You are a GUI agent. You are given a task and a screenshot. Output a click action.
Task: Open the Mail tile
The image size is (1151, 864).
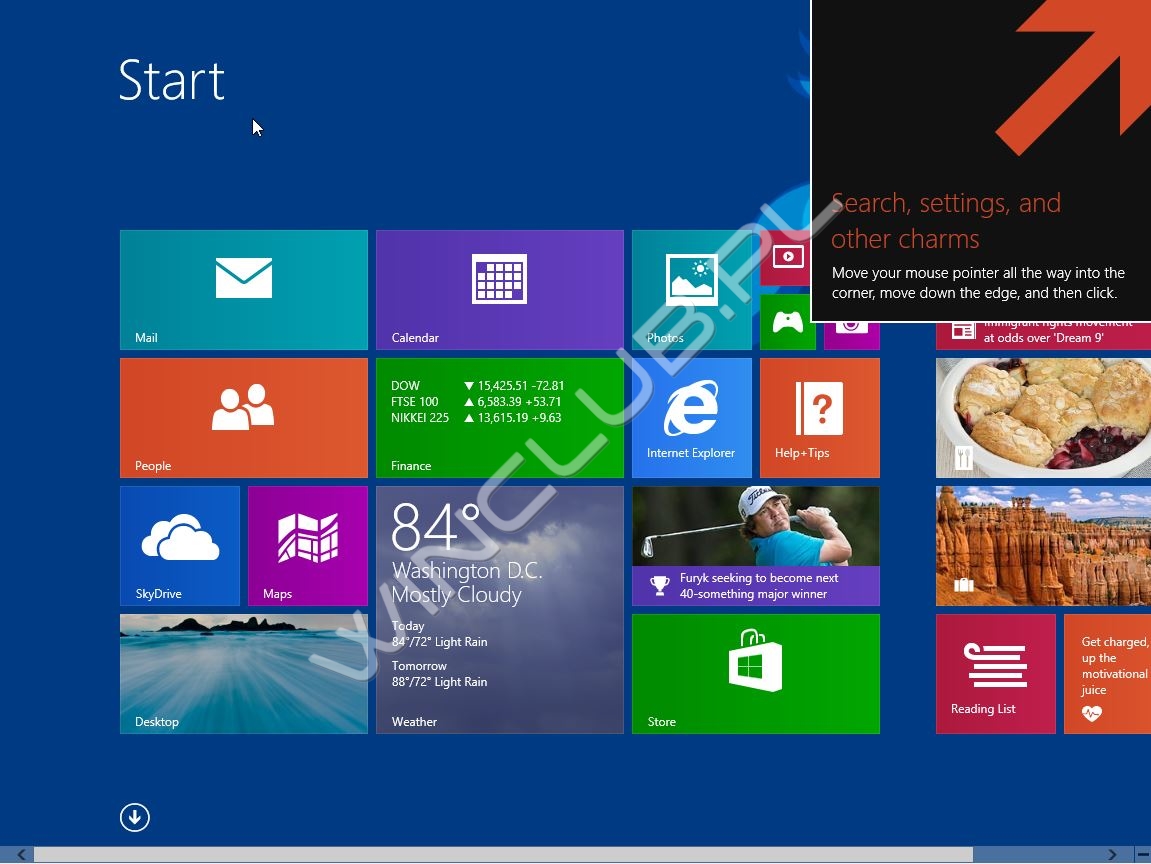pyautogui.click(x=244, y=290)
